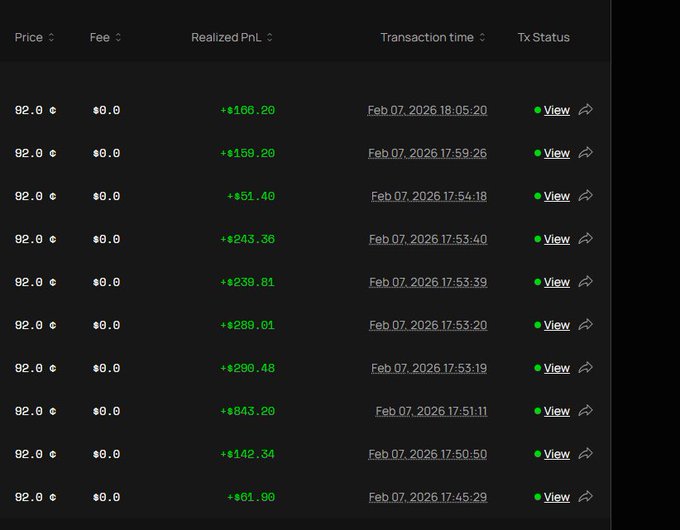Click share icon on +$239.81 row
This screenshot has width=680, height=530.
pos(586,282)
